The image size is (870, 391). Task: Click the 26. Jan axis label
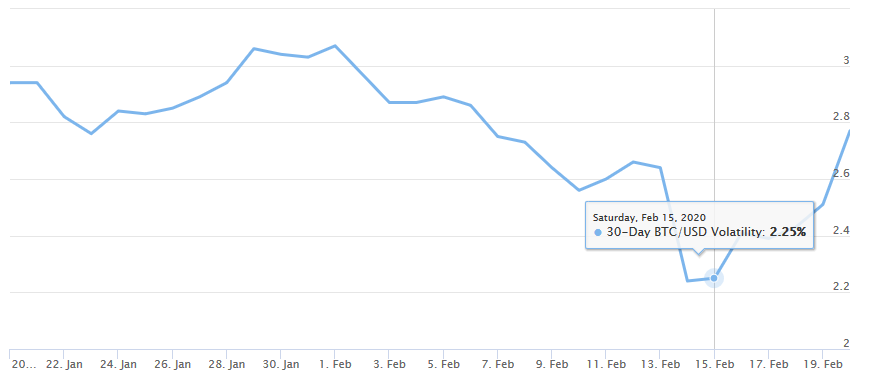click(x=172, y=364)
